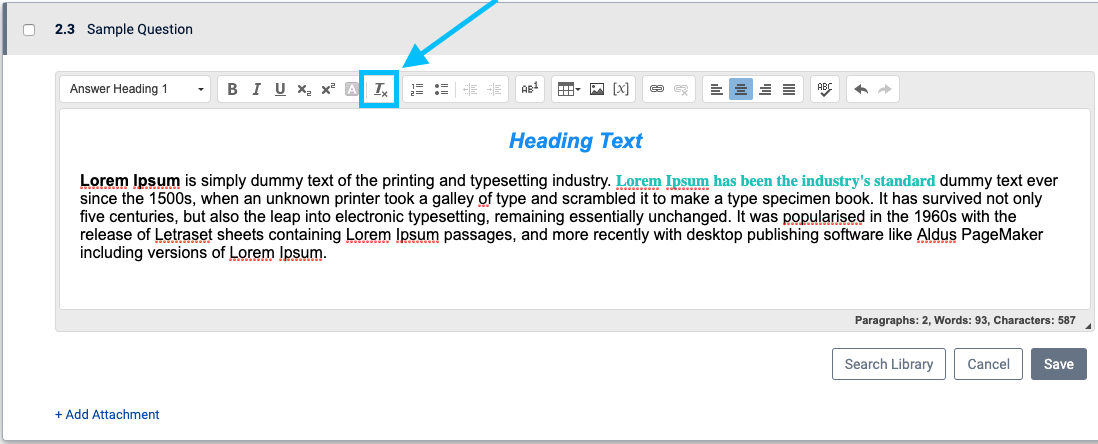Align text right
Viewport: 1098px width, 444px height.
765,89
